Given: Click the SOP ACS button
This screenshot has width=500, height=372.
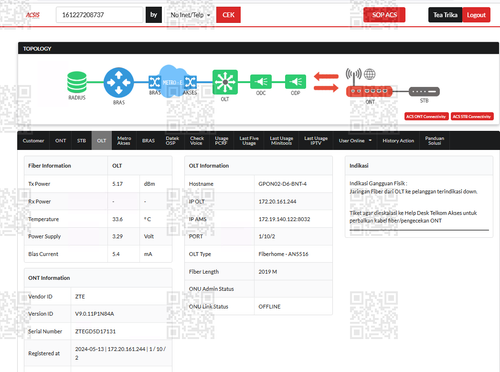Looking at the screenshot, I should coord(384,15).
